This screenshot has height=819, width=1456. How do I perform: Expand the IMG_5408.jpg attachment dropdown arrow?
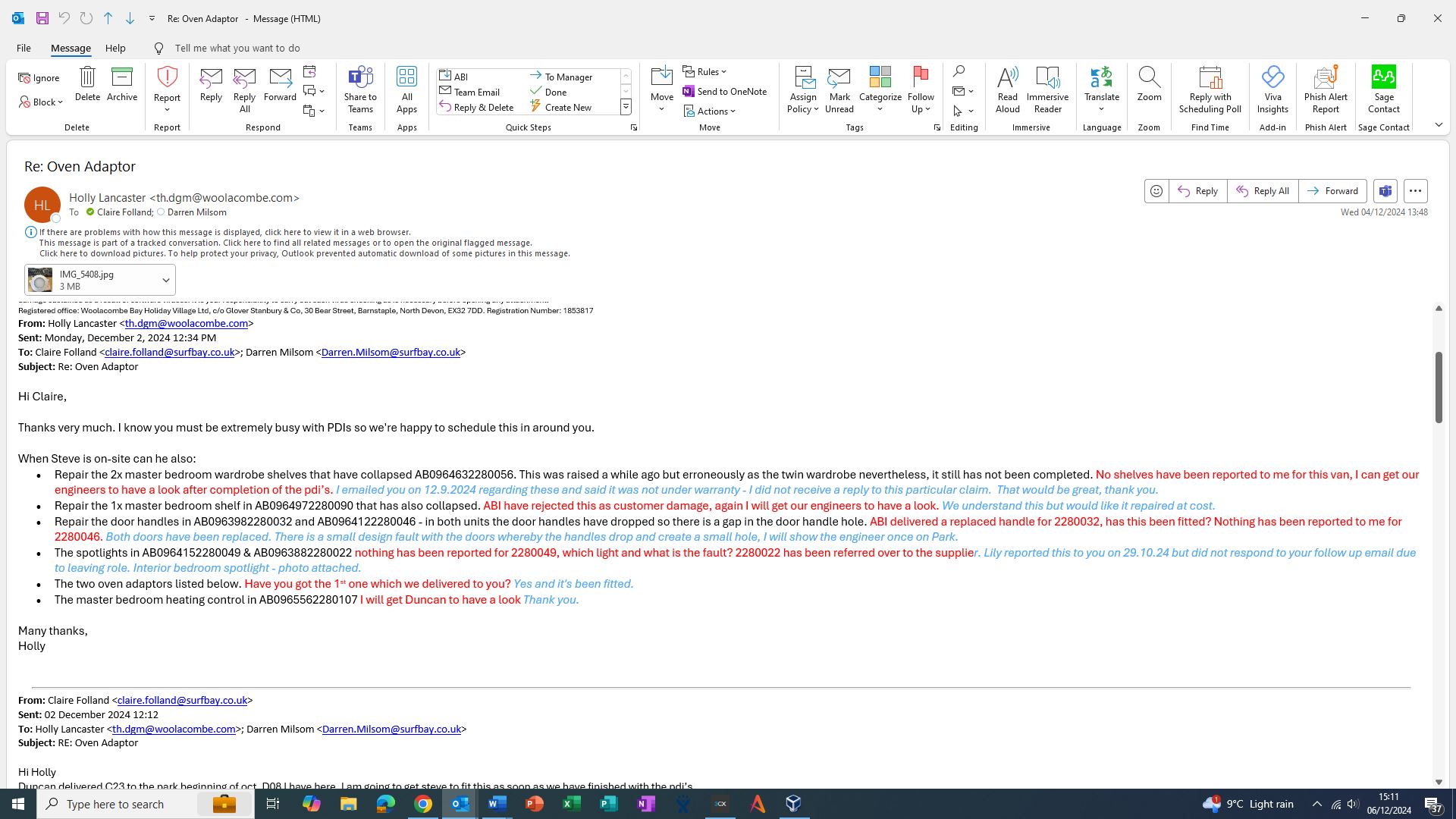tap(165, 281)
